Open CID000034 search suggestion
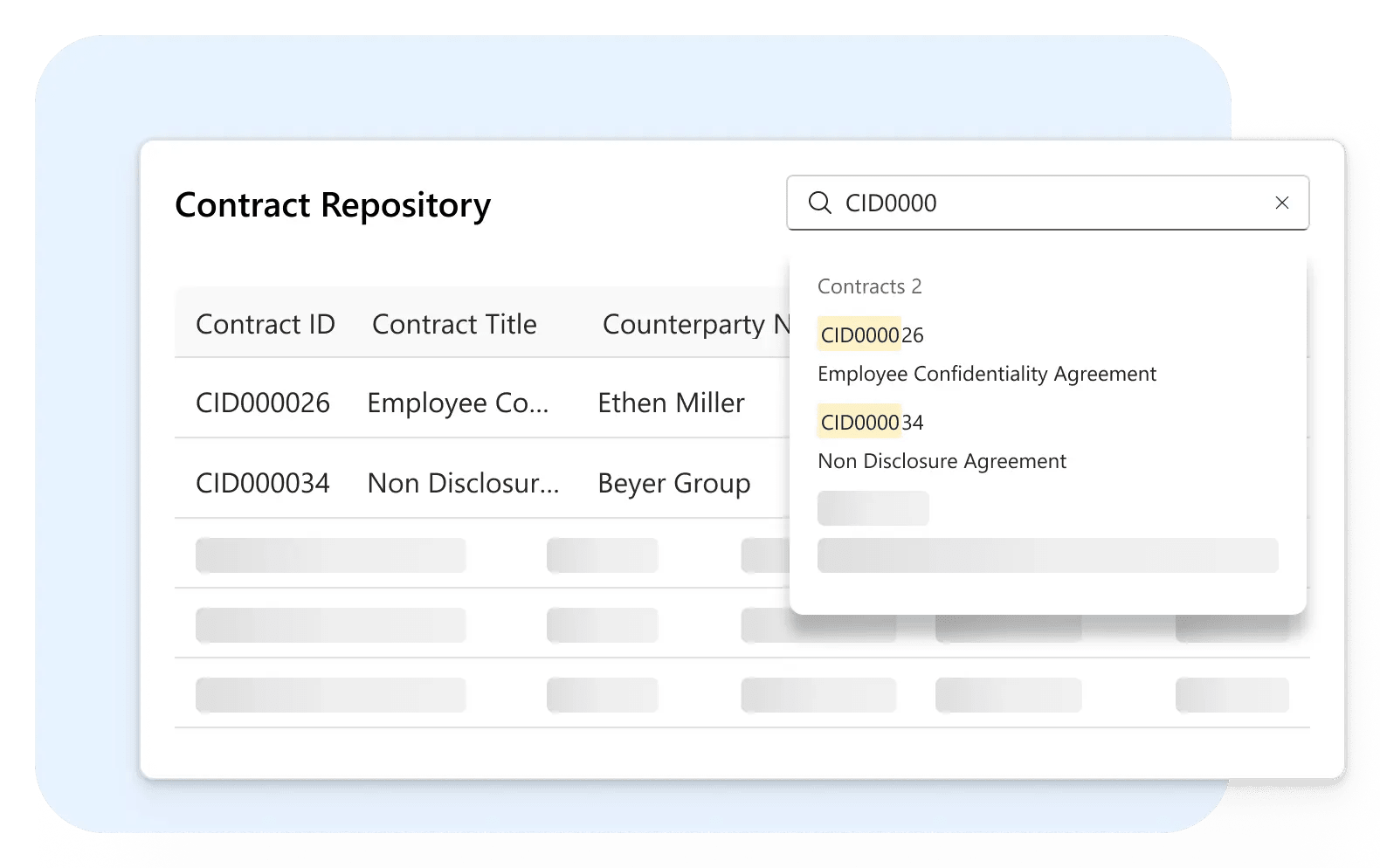The image size is (1380, 868). pyautogui.click(x=872, y=423)
